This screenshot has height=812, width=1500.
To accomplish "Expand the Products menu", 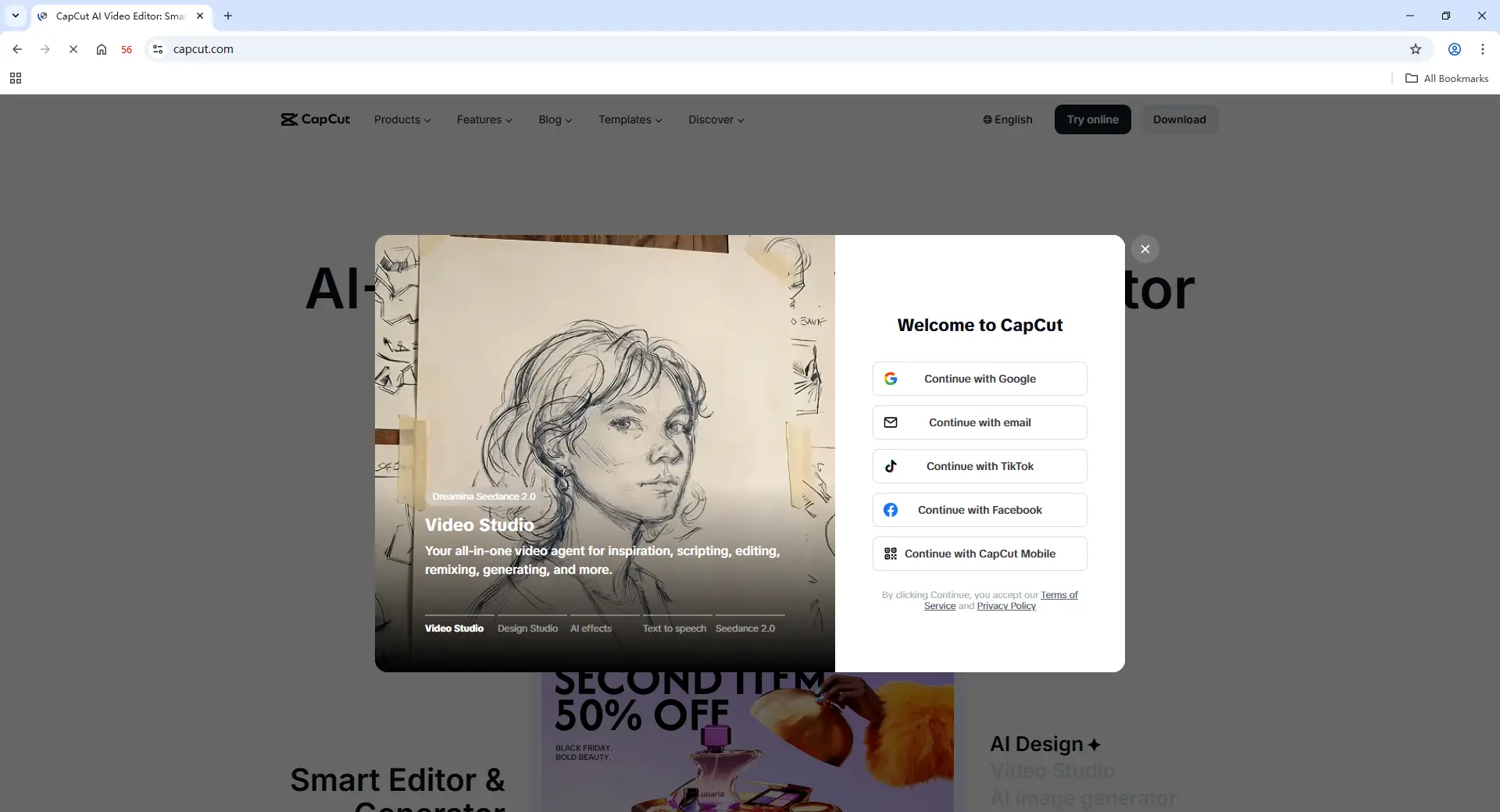I will click(x=402, y=119).
